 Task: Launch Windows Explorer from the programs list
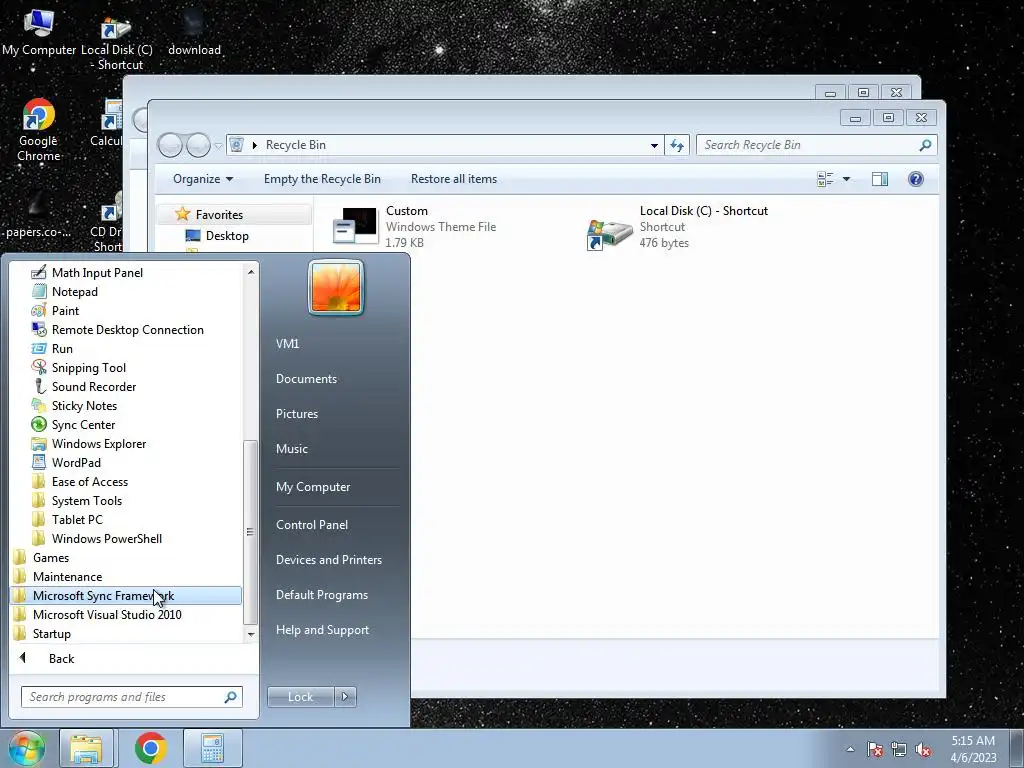click(99, 443)
